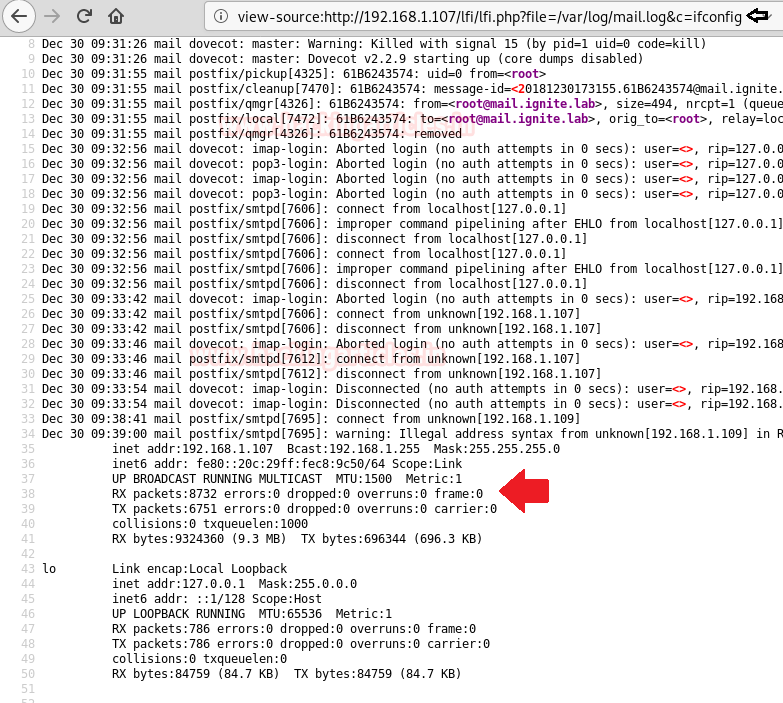The image size is (783, 703).
Task: Click 'disconnect from unknown[192.168.1.107]' on line 30
Action: point(468,373)
